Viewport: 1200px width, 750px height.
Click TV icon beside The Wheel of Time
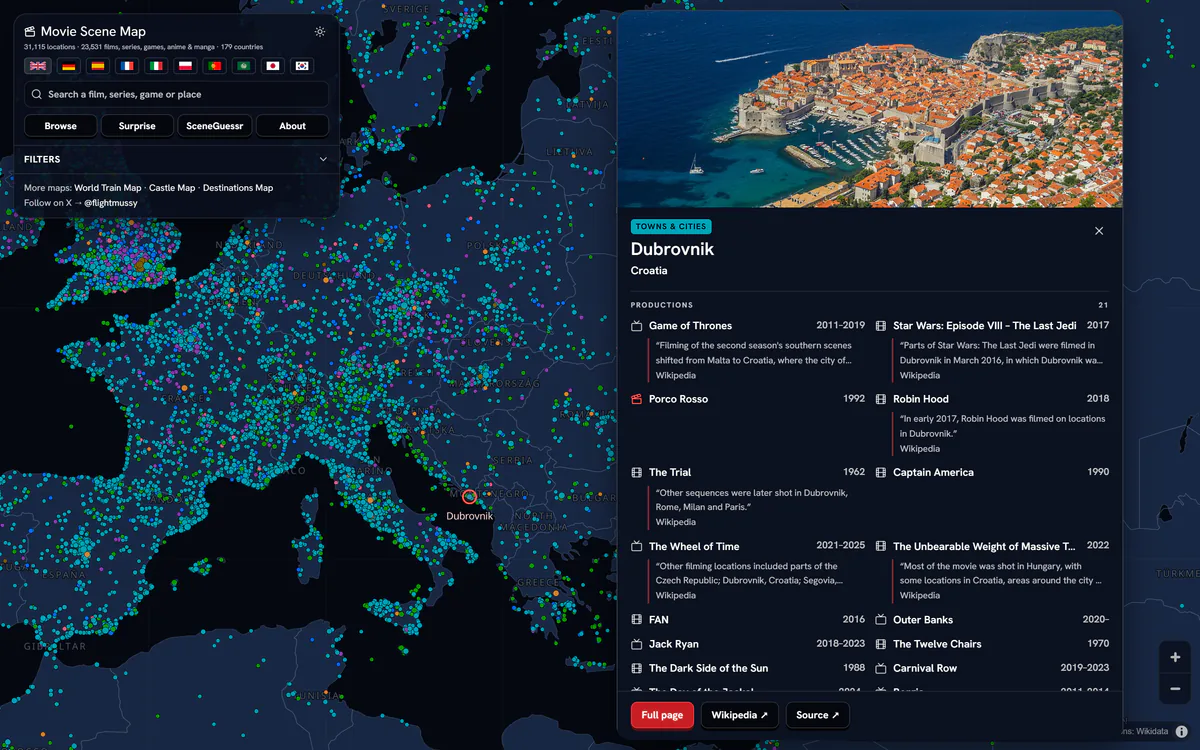tap(636, 546)
